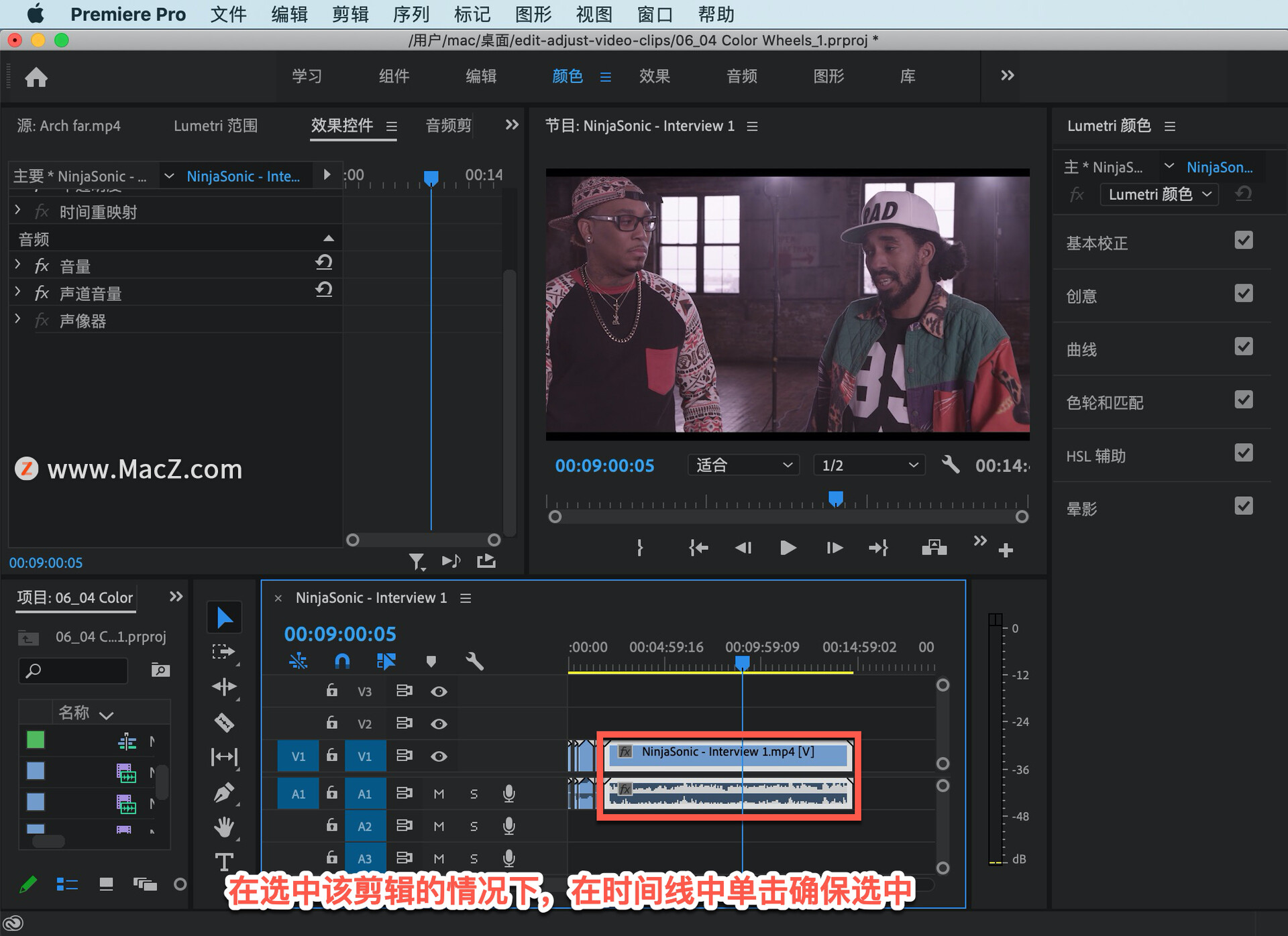This screenshot has width=1288, height=936.
Task: Switch to the 效果 workspace tab
Action: (x=654, y=76)
